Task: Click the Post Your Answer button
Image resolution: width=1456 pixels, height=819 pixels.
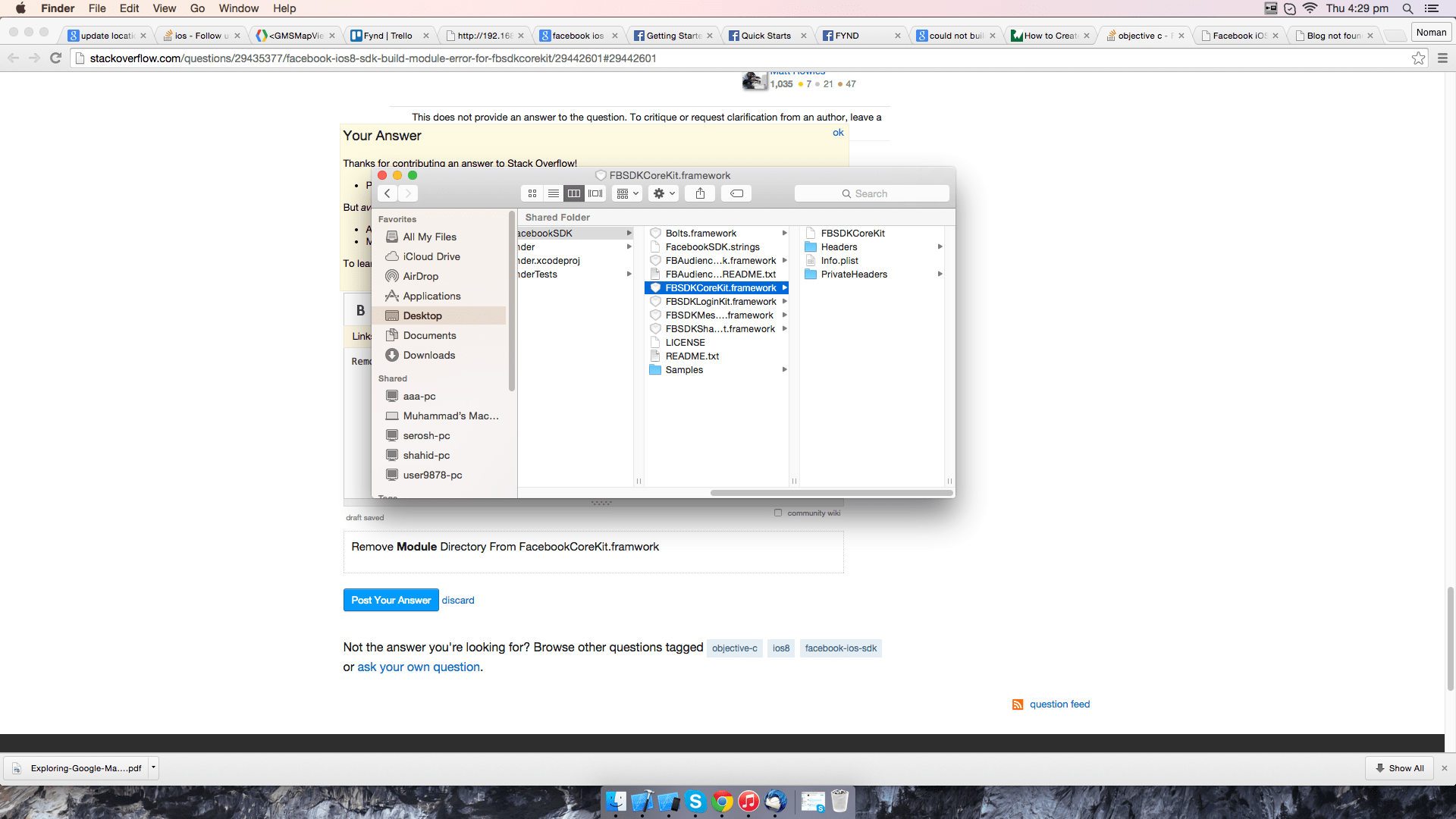Action: tap(391, 600)
